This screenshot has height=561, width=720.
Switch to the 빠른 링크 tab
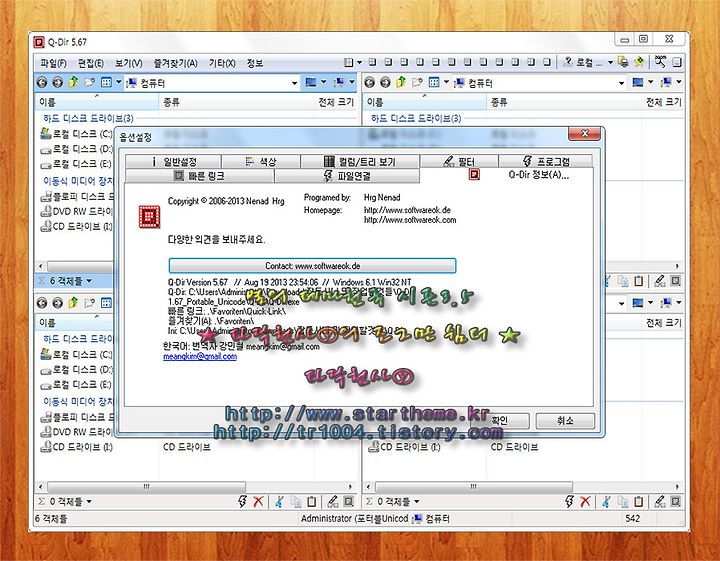[199, 176]
